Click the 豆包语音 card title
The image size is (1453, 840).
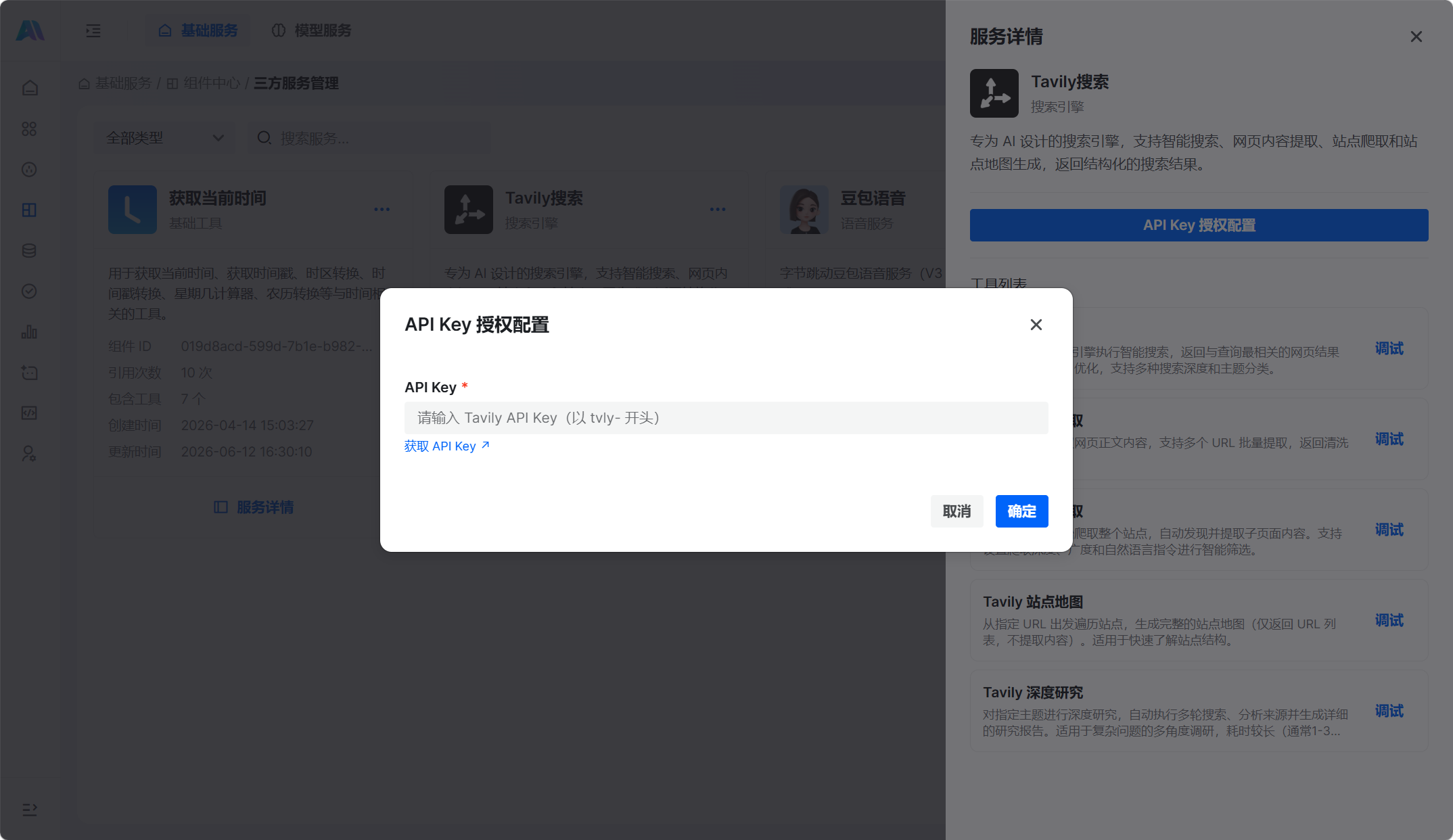point(873,198)
